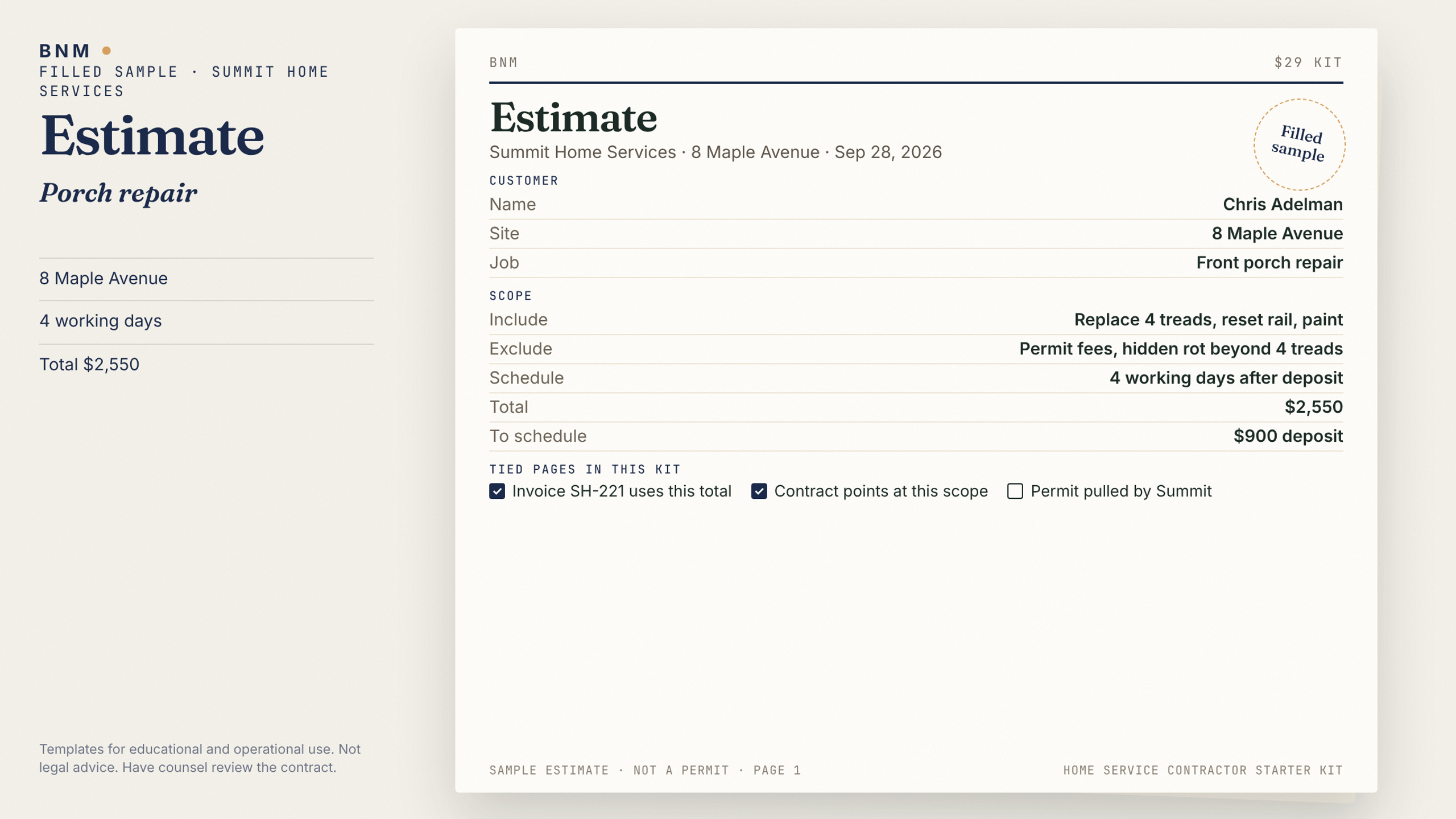Image resolution: width=1456 pixels, height=819 pixels.
Task: Check Permit pulled by Summit box
Action: tap(1015, 491)
